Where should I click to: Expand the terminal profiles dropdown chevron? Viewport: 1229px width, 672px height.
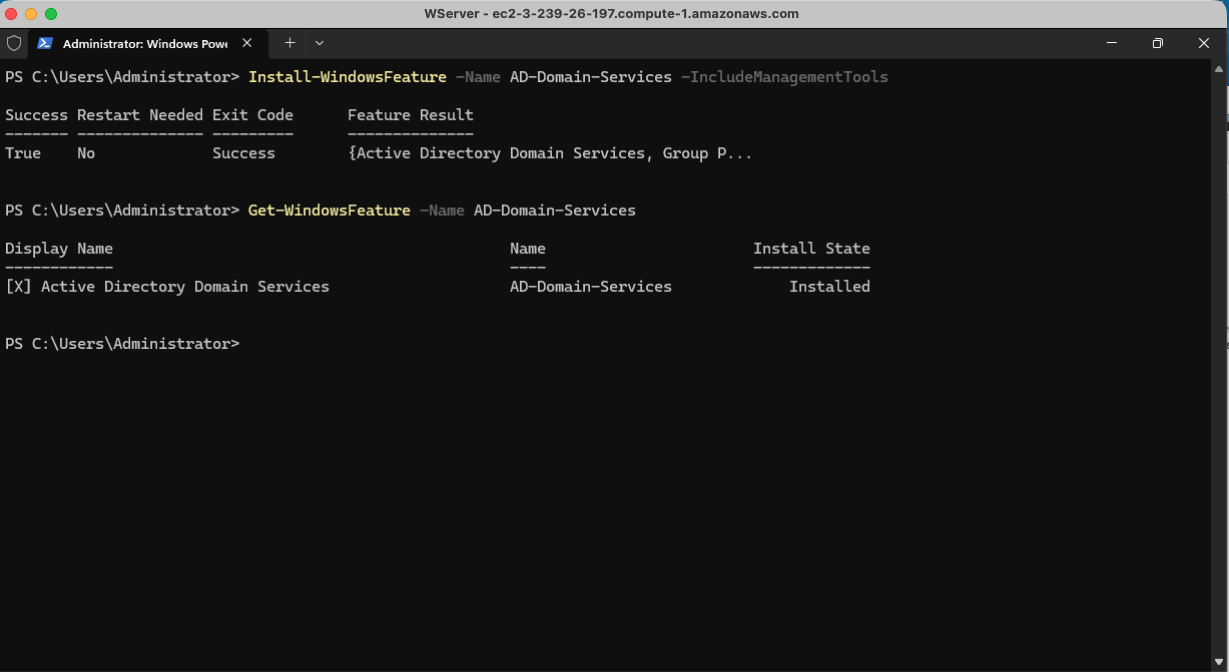(x=319, y=43)
